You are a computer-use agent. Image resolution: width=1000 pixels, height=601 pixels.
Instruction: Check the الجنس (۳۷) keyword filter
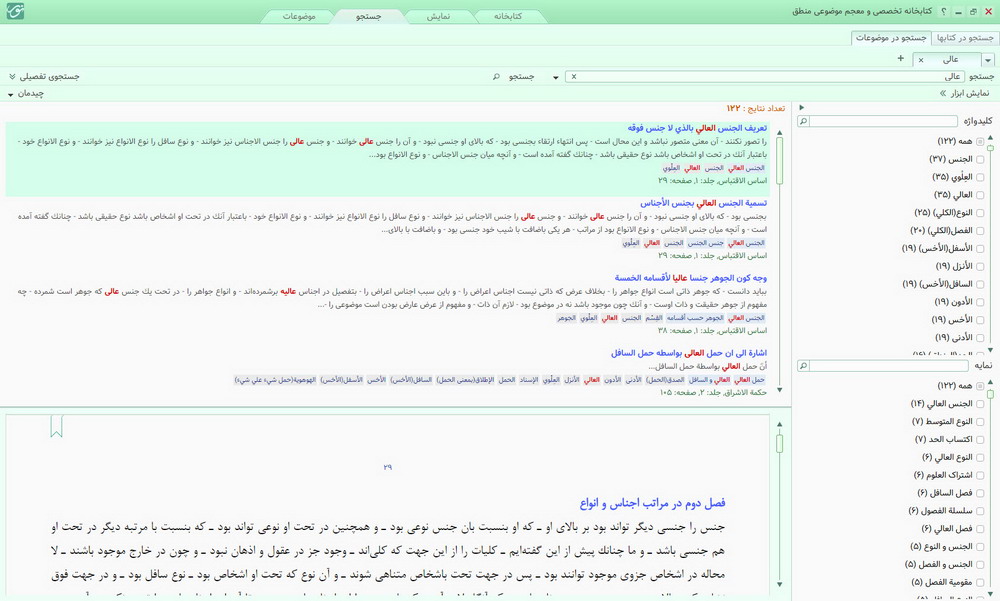pos(980,160)
